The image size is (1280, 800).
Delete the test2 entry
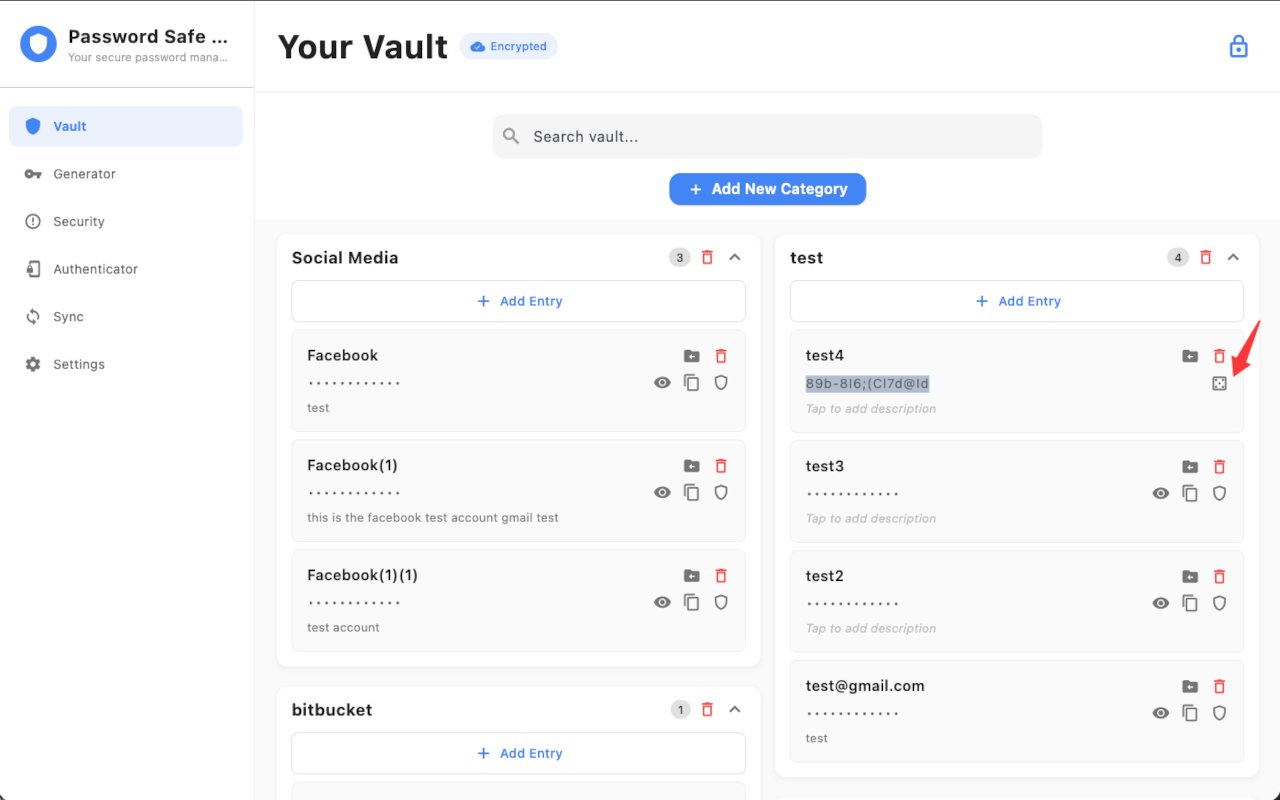[x=1219, y=577]
